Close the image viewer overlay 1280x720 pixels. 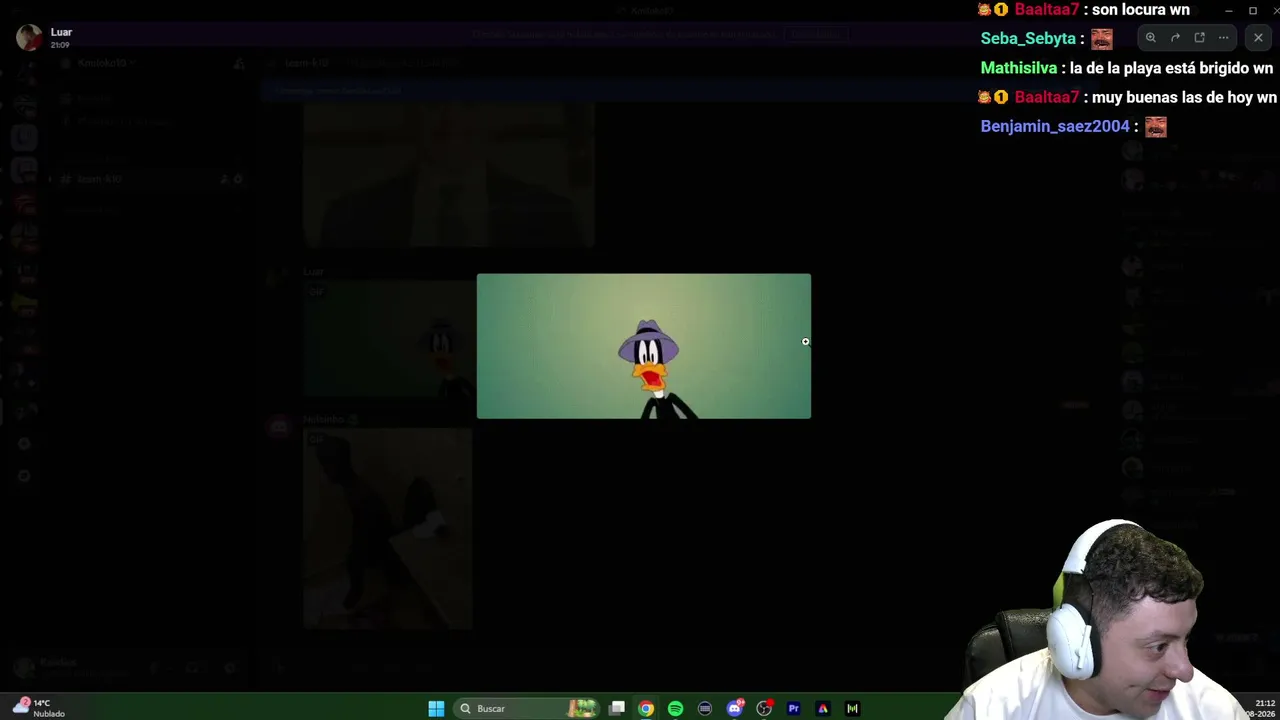point(1258,38)
